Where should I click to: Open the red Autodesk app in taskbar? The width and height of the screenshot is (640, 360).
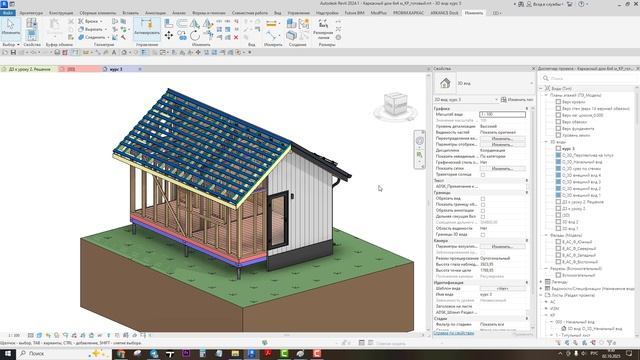coord(268,353)
